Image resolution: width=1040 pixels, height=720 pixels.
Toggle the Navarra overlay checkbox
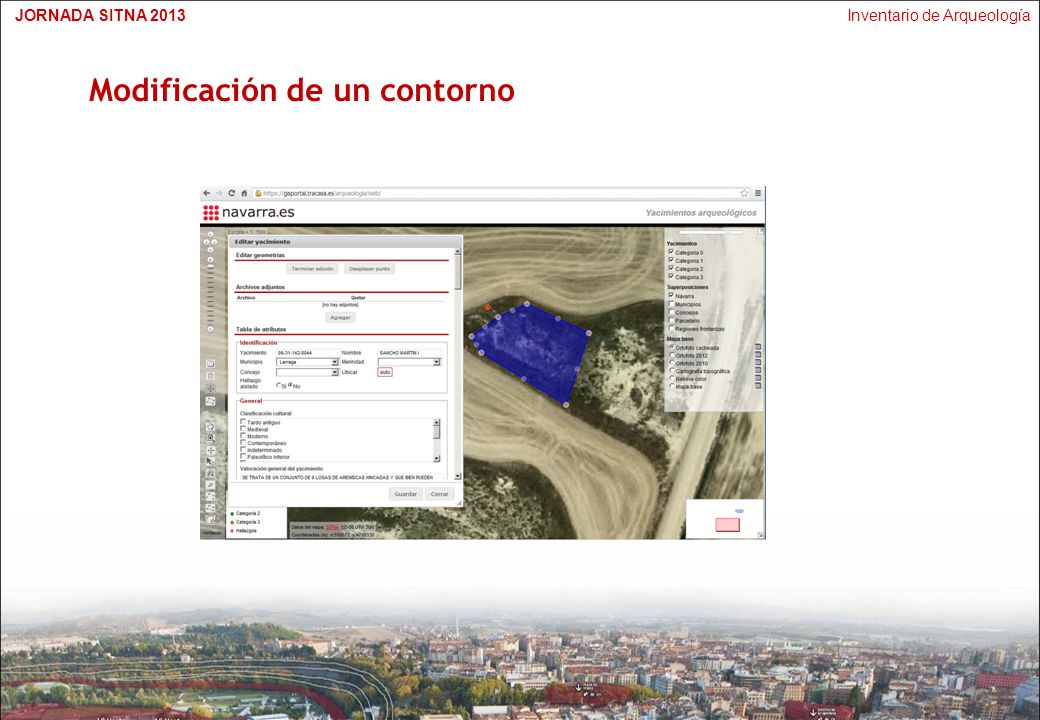671,295
